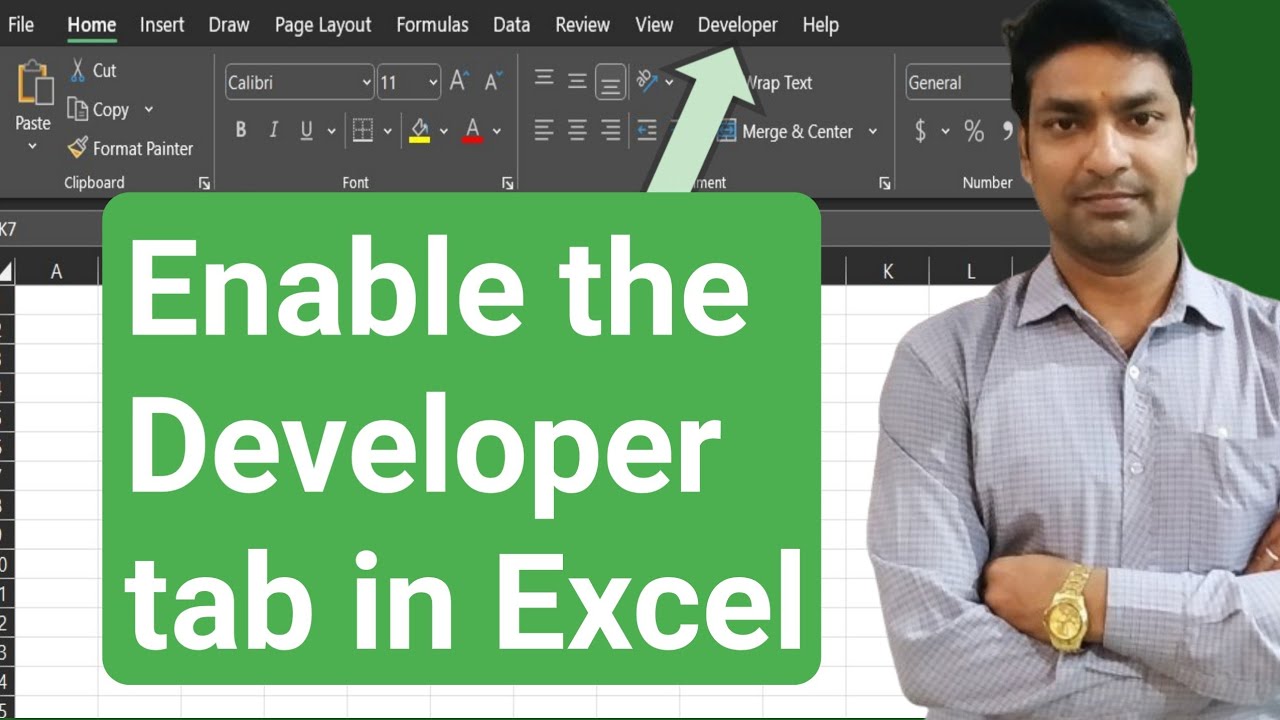Switch to the Page Layout tab
1280x720 pixels.
[323, 25]
